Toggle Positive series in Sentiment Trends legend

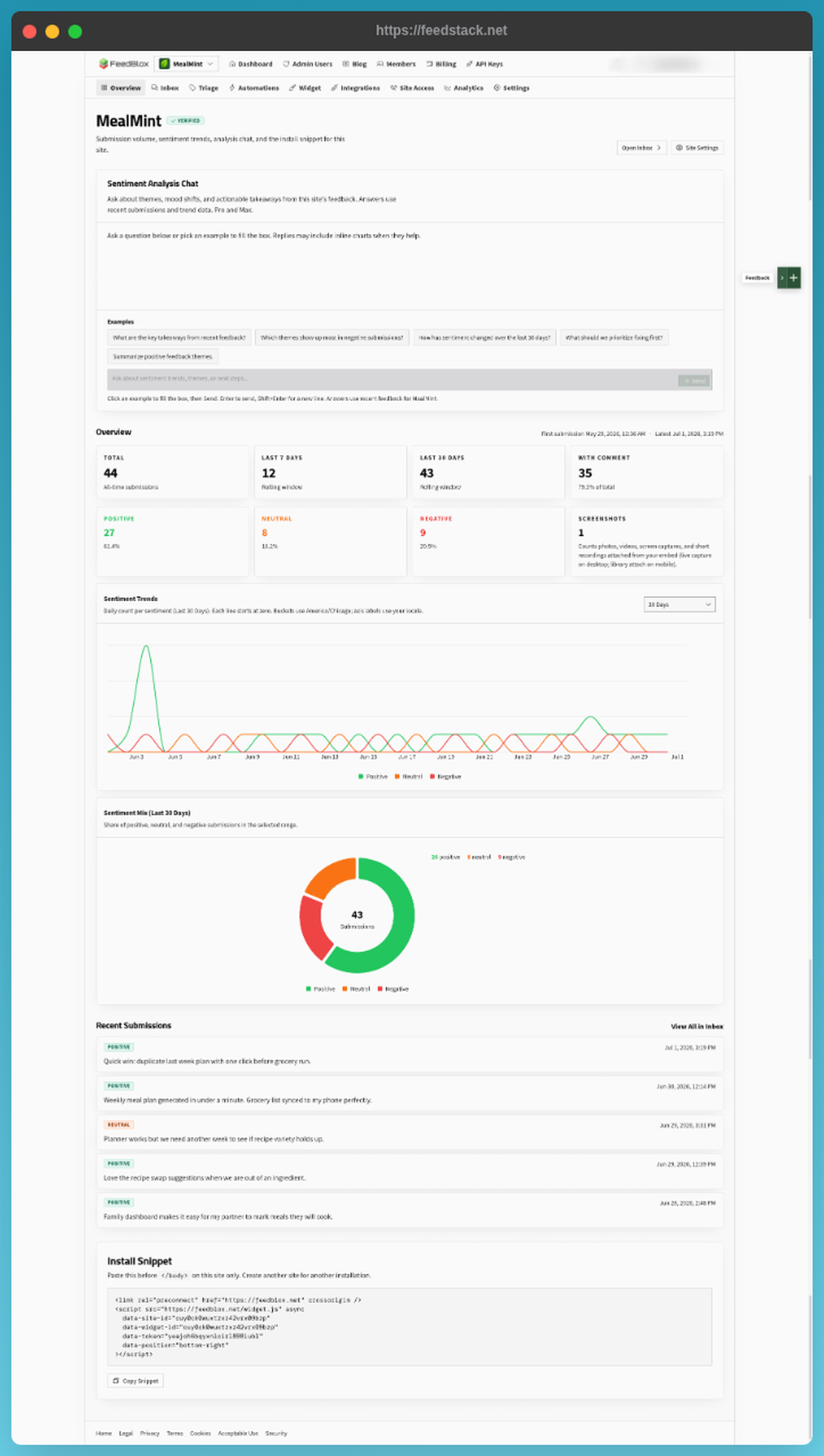pos(372,777)
